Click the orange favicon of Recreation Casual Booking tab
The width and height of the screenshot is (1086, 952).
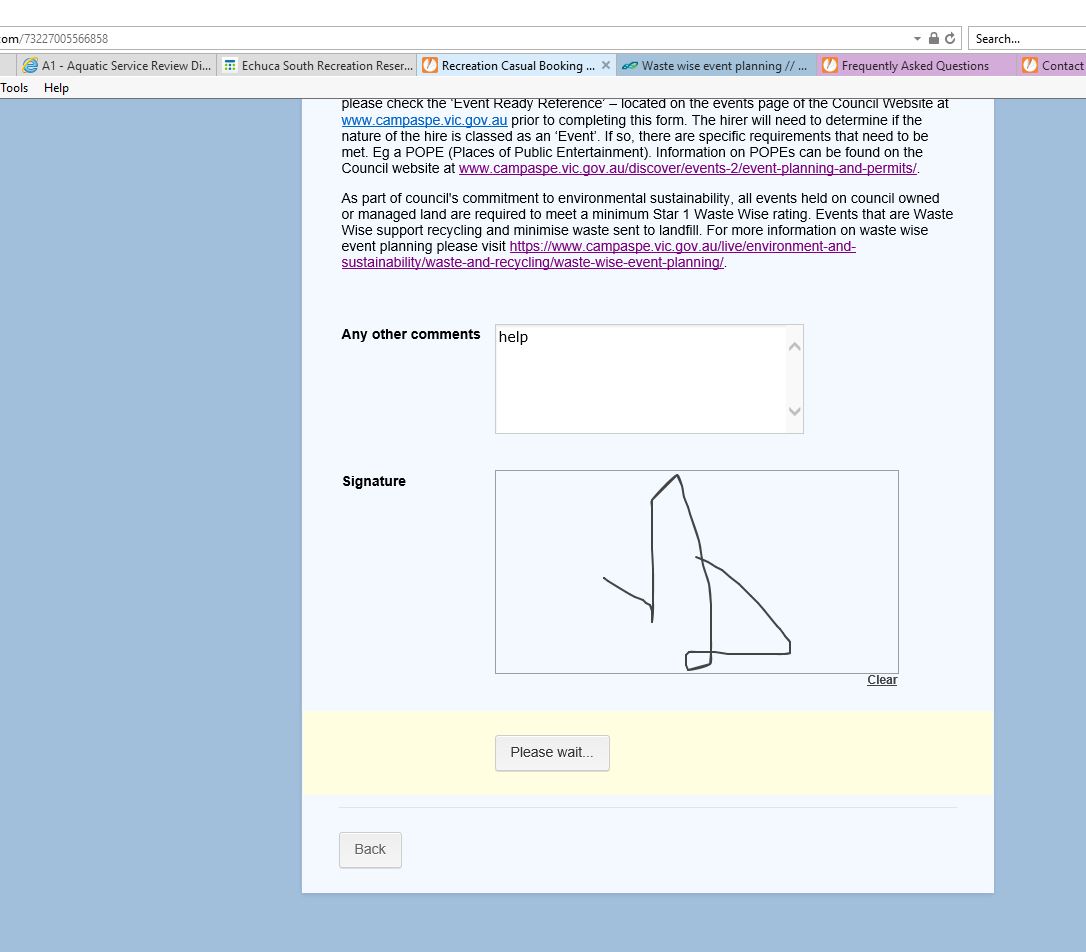pos(430,65)
